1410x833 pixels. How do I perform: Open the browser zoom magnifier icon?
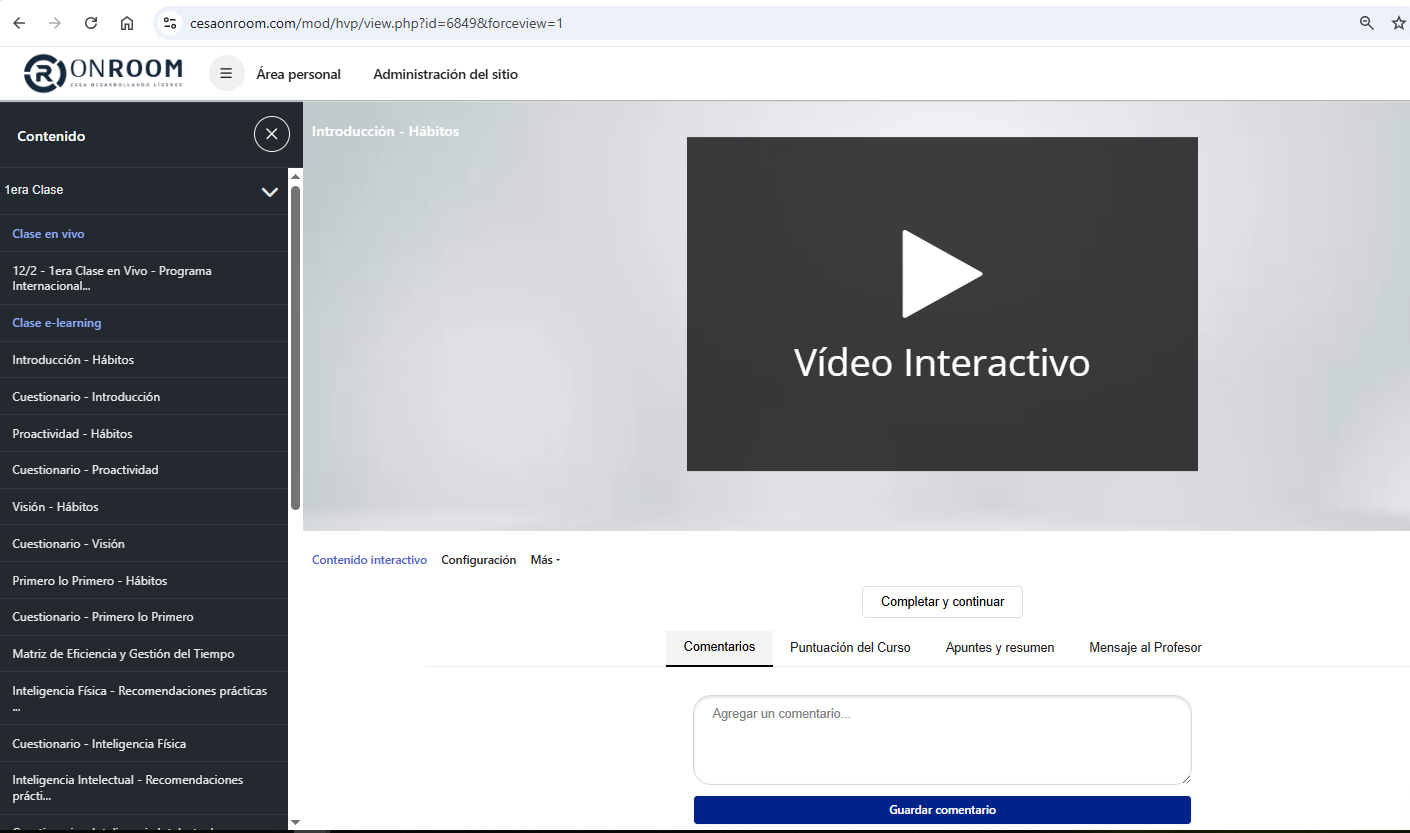point(1366,23)
